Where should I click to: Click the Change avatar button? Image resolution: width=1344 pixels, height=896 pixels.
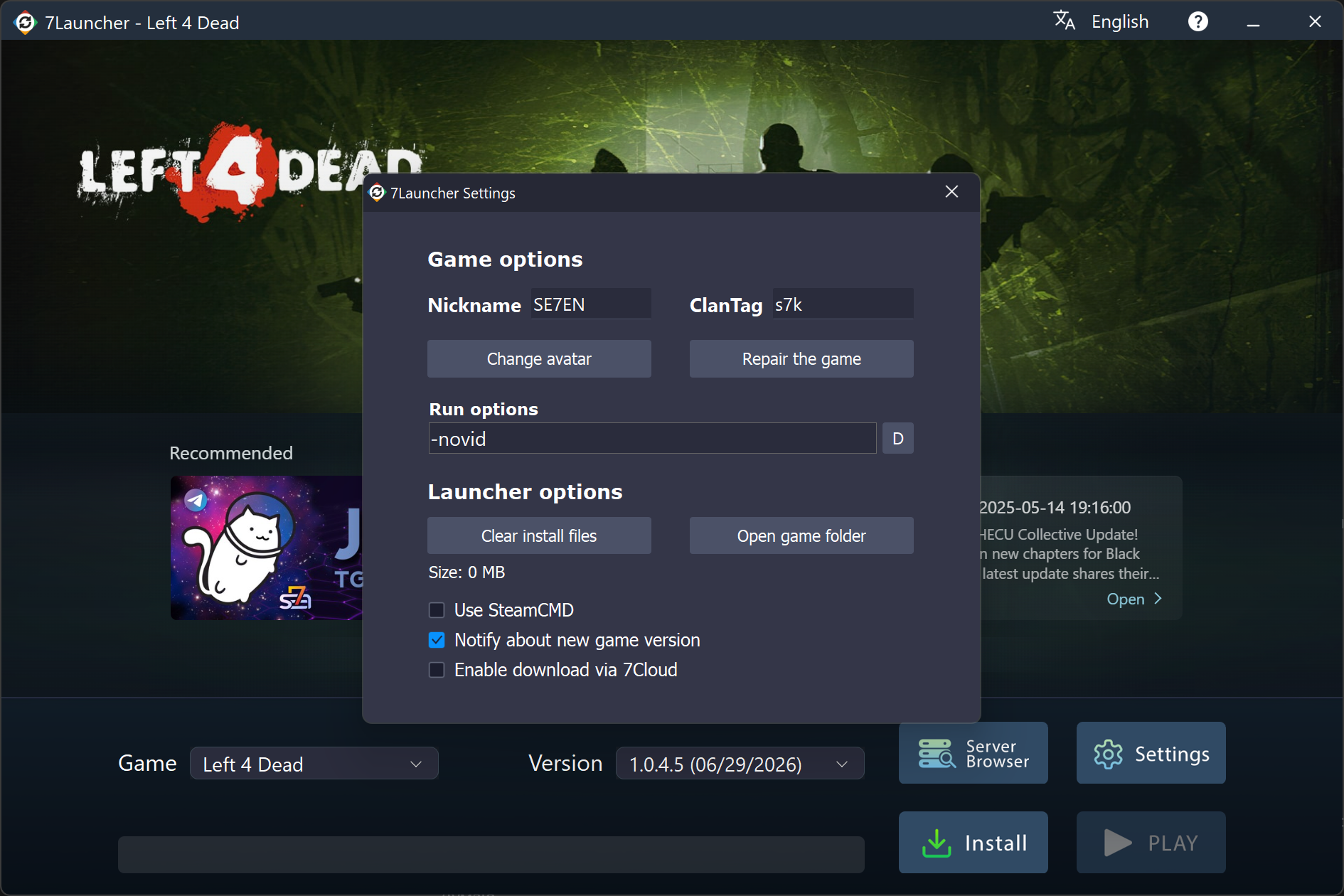(x=539, y=359)
